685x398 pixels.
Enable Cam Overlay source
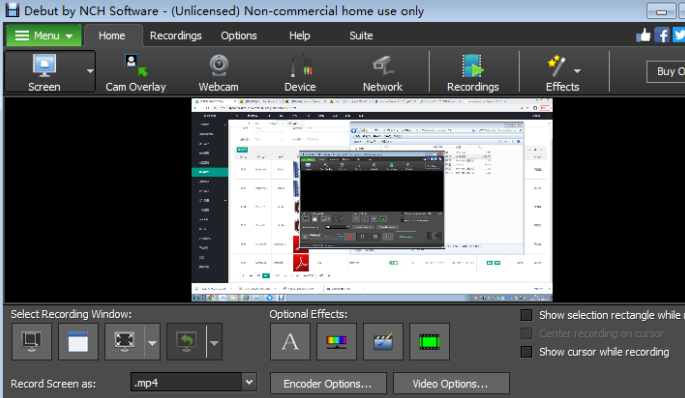coord(135,73)
